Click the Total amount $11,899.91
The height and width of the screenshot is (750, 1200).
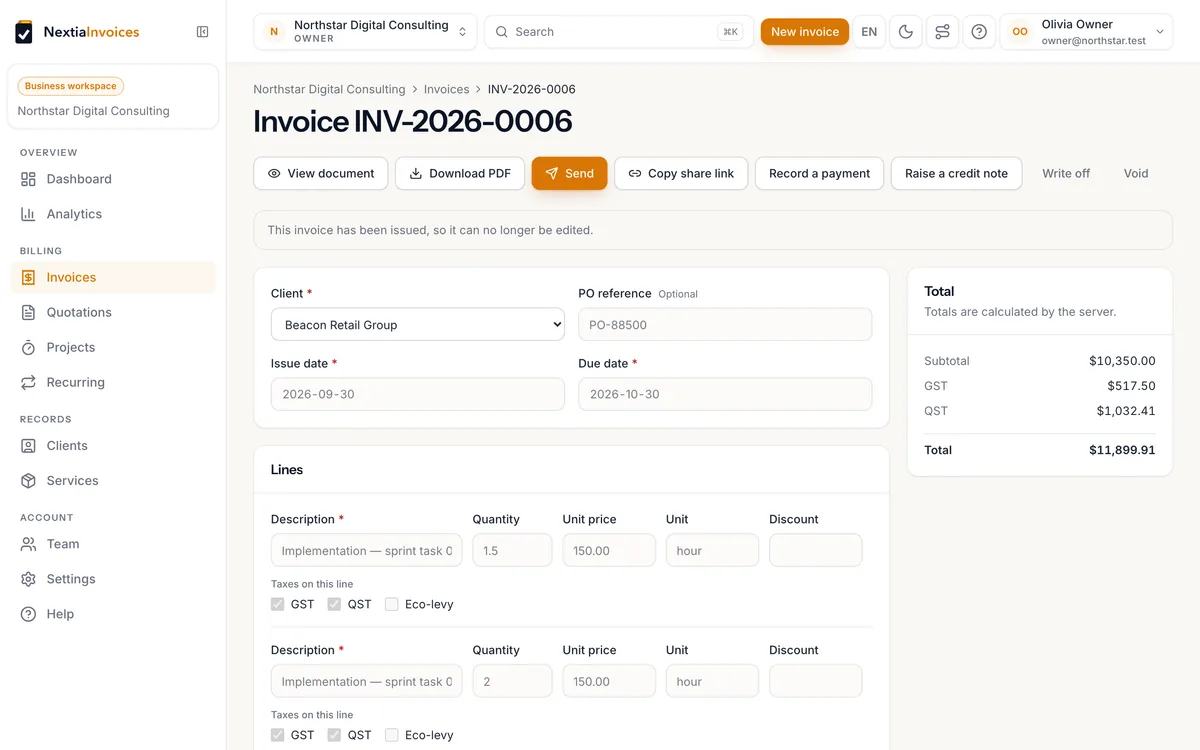(1122, 450)
